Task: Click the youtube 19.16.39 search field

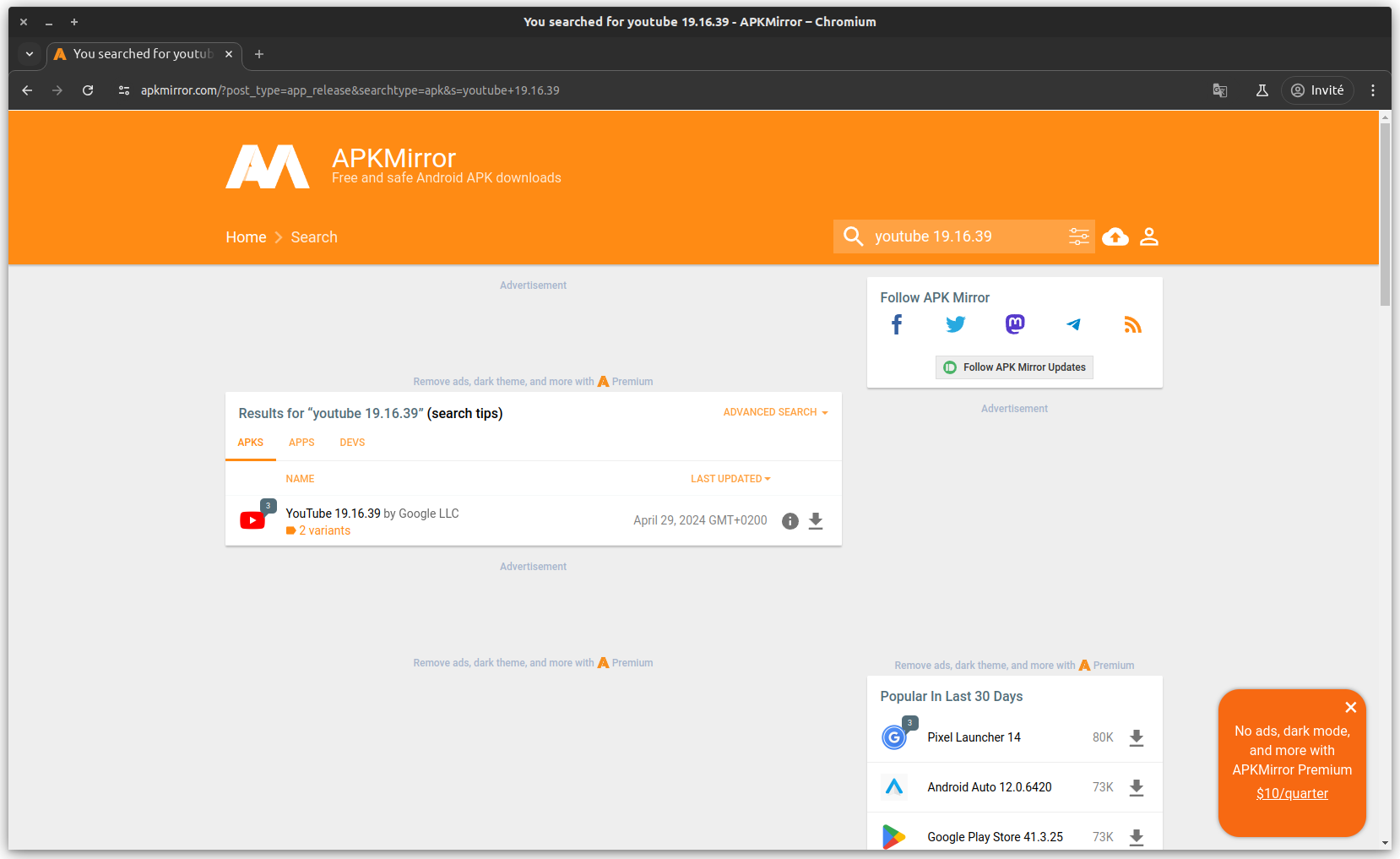Action: pos(964,236)
